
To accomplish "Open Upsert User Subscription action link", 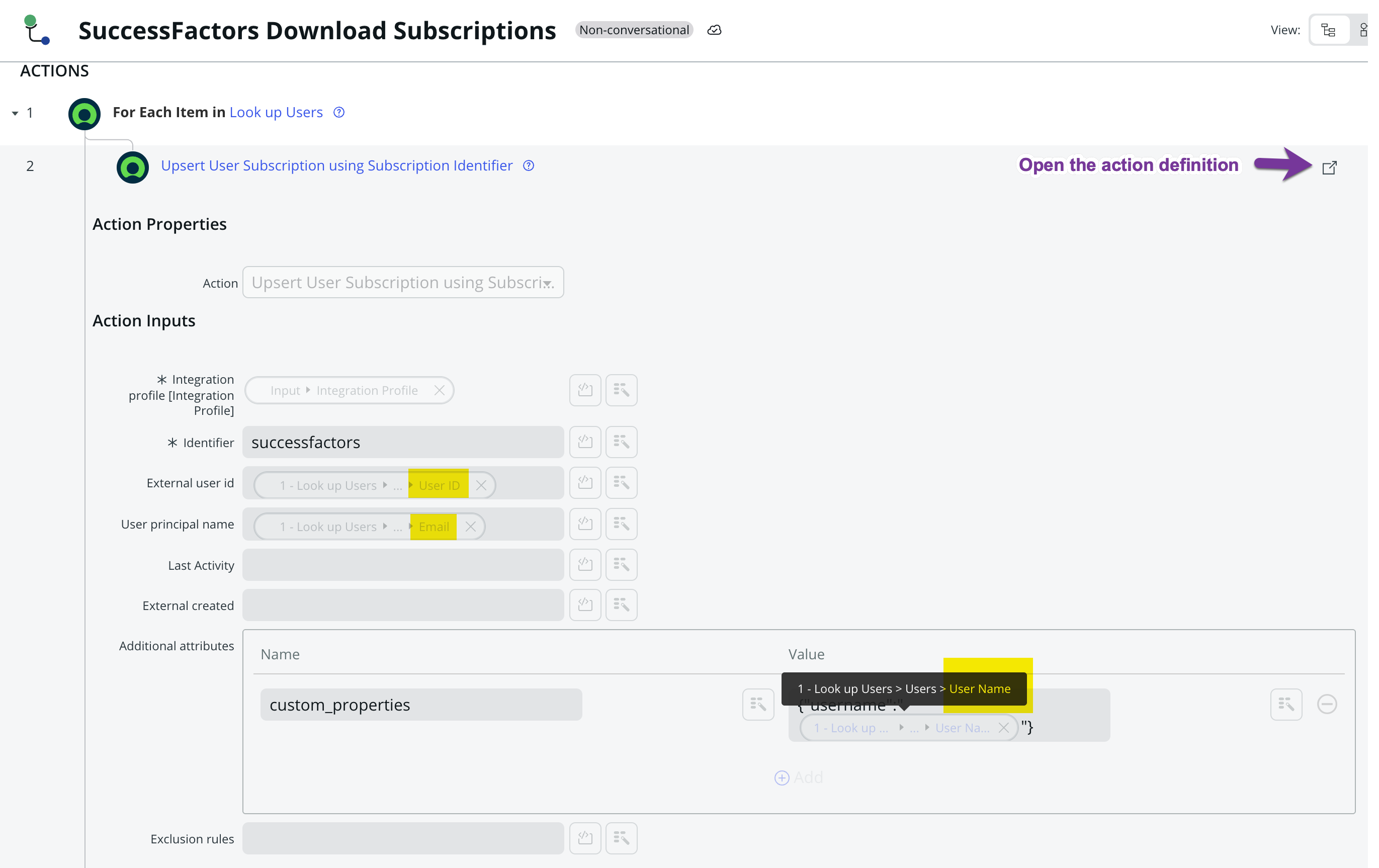I will [x=337, y=165].
